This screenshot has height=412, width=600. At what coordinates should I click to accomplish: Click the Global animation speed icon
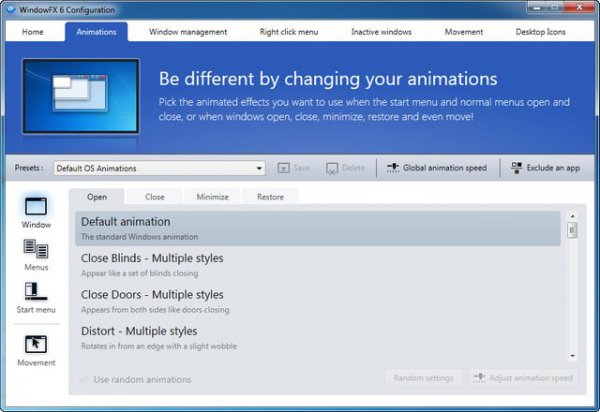click(x=393, y=168)
